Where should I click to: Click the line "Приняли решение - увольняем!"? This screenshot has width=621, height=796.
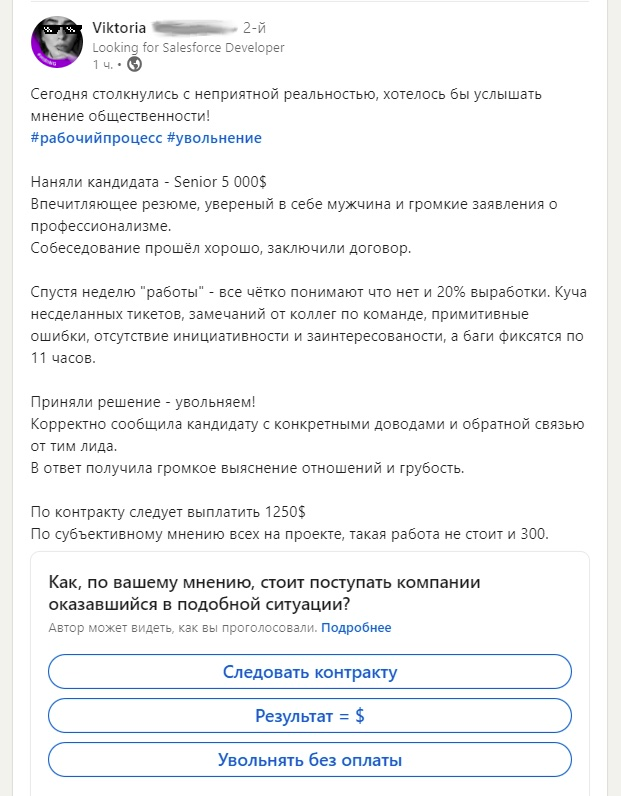143,402
